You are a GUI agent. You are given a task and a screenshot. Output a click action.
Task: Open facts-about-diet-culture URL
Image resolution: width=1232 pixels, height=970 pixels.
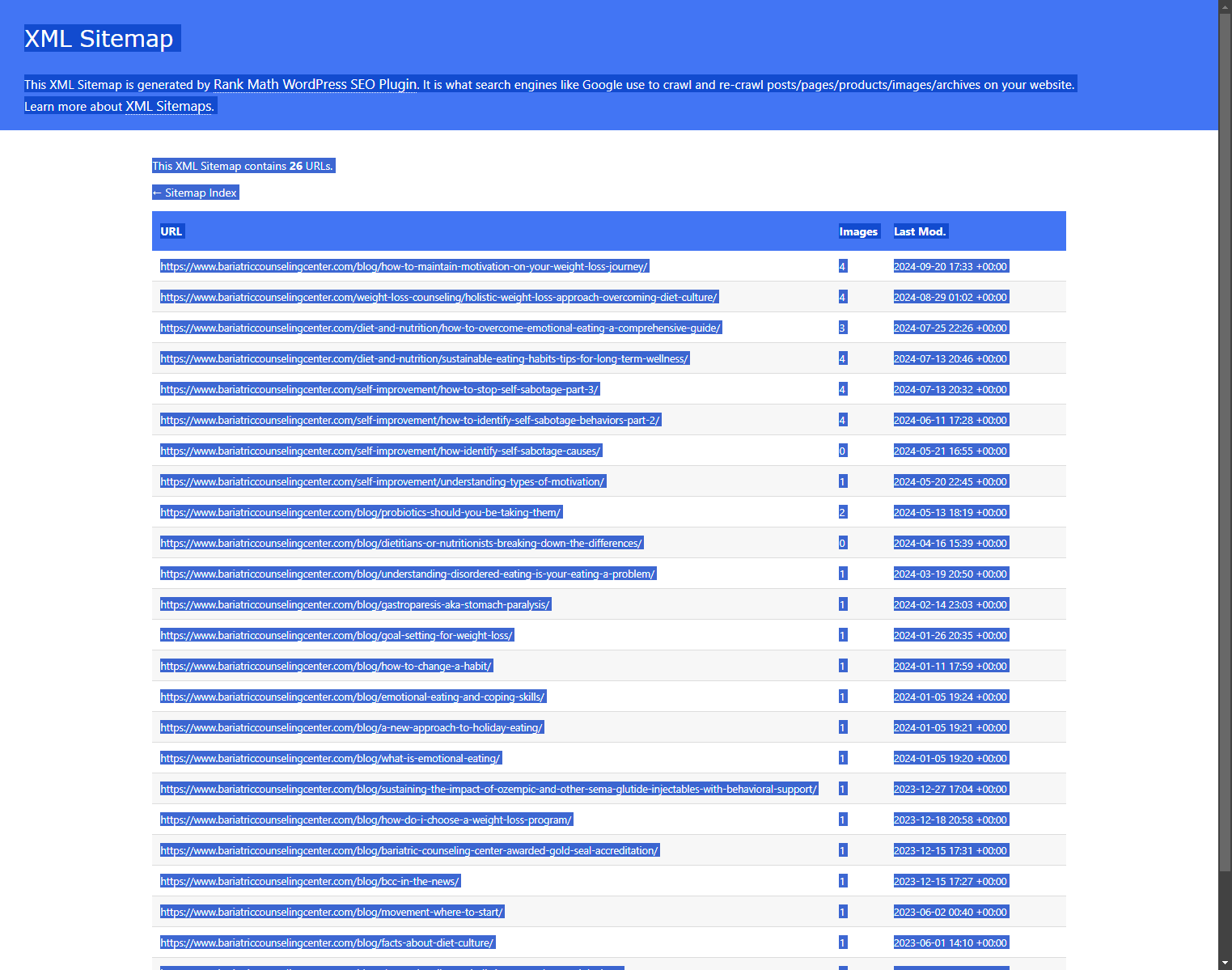[327, 942]
